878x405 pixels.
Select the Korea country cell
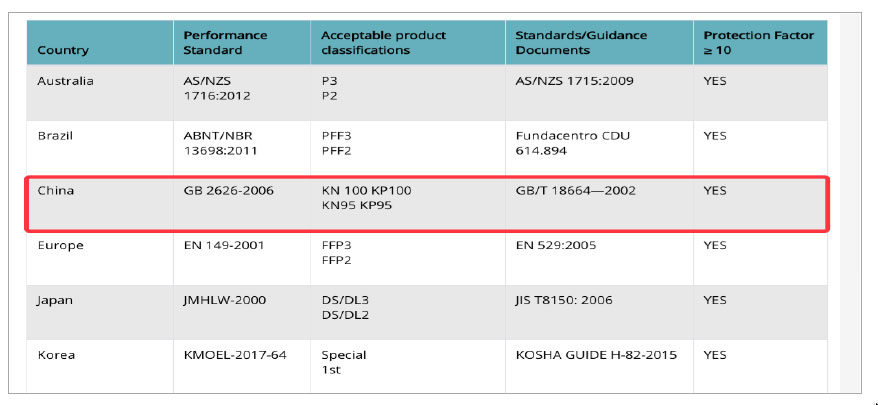pos(56,355)
